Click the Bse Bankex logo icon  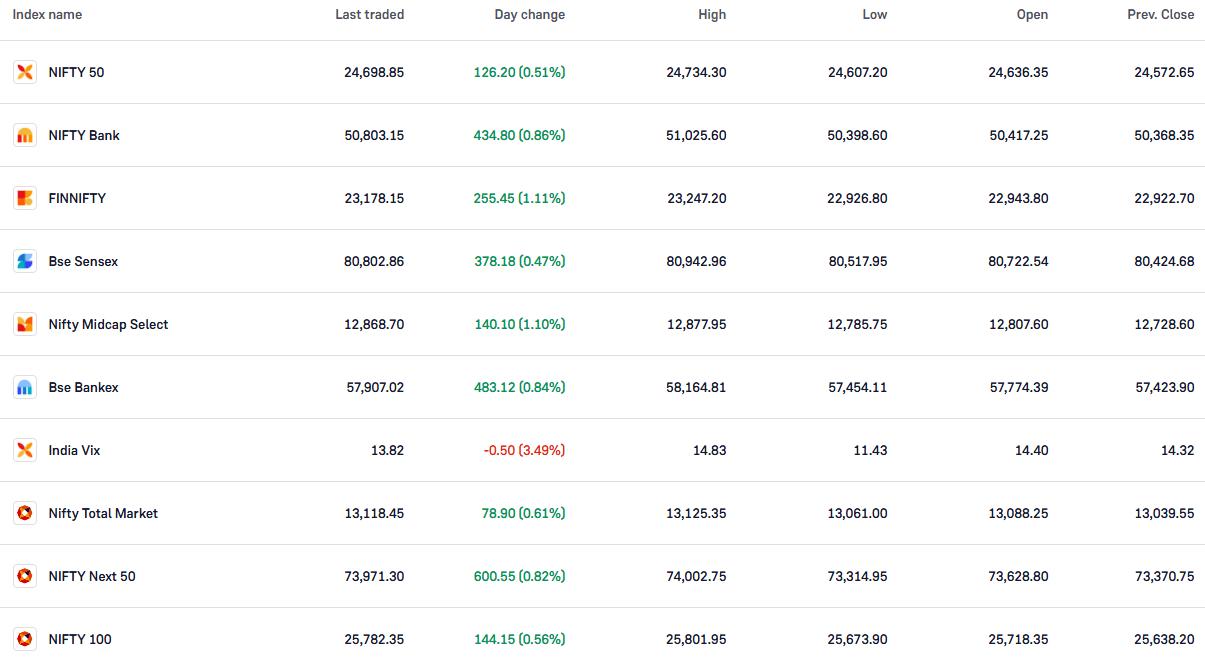pos(25,387)
